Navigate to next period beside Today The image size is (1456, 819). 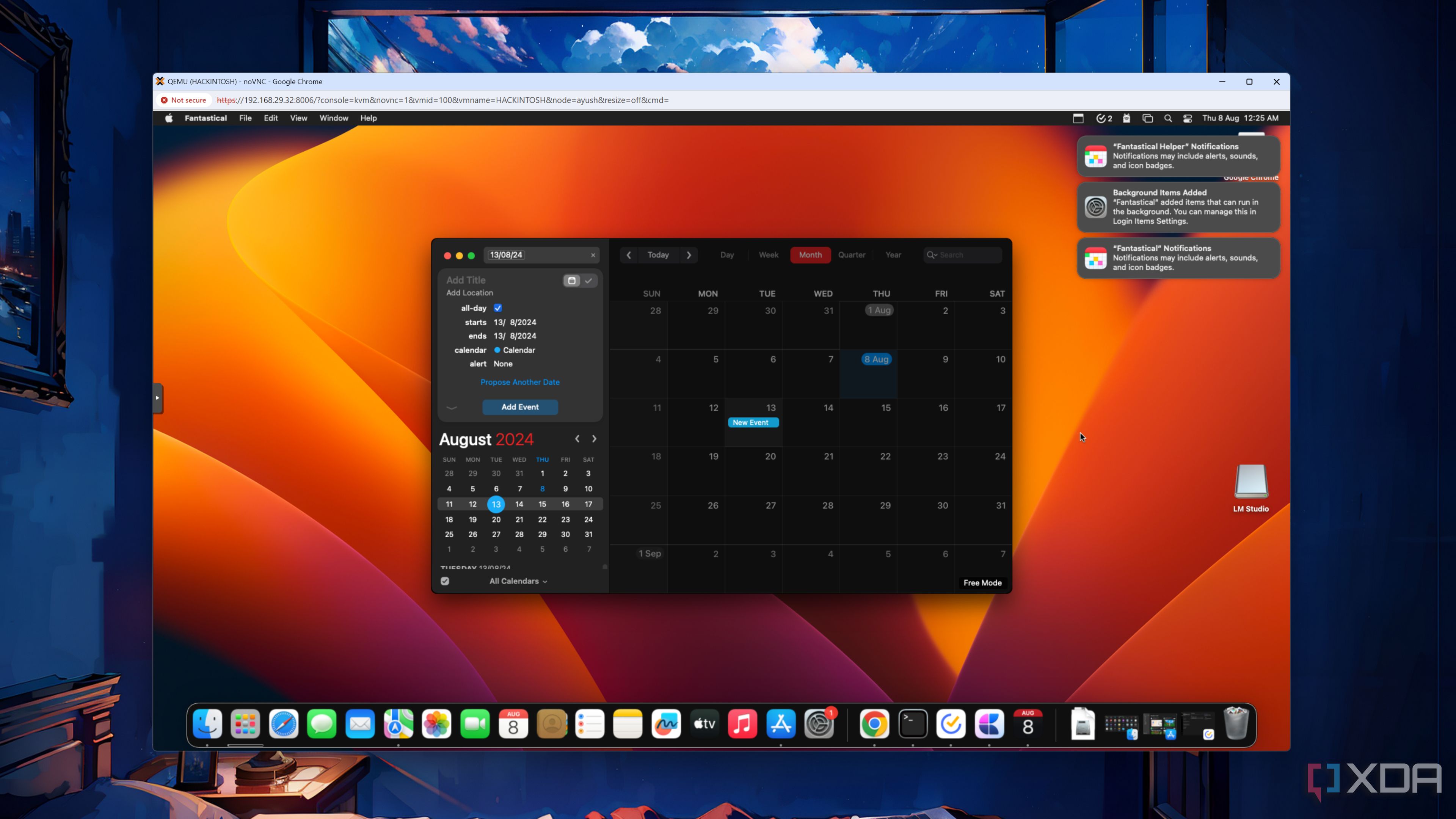click(x=689, y=255)
